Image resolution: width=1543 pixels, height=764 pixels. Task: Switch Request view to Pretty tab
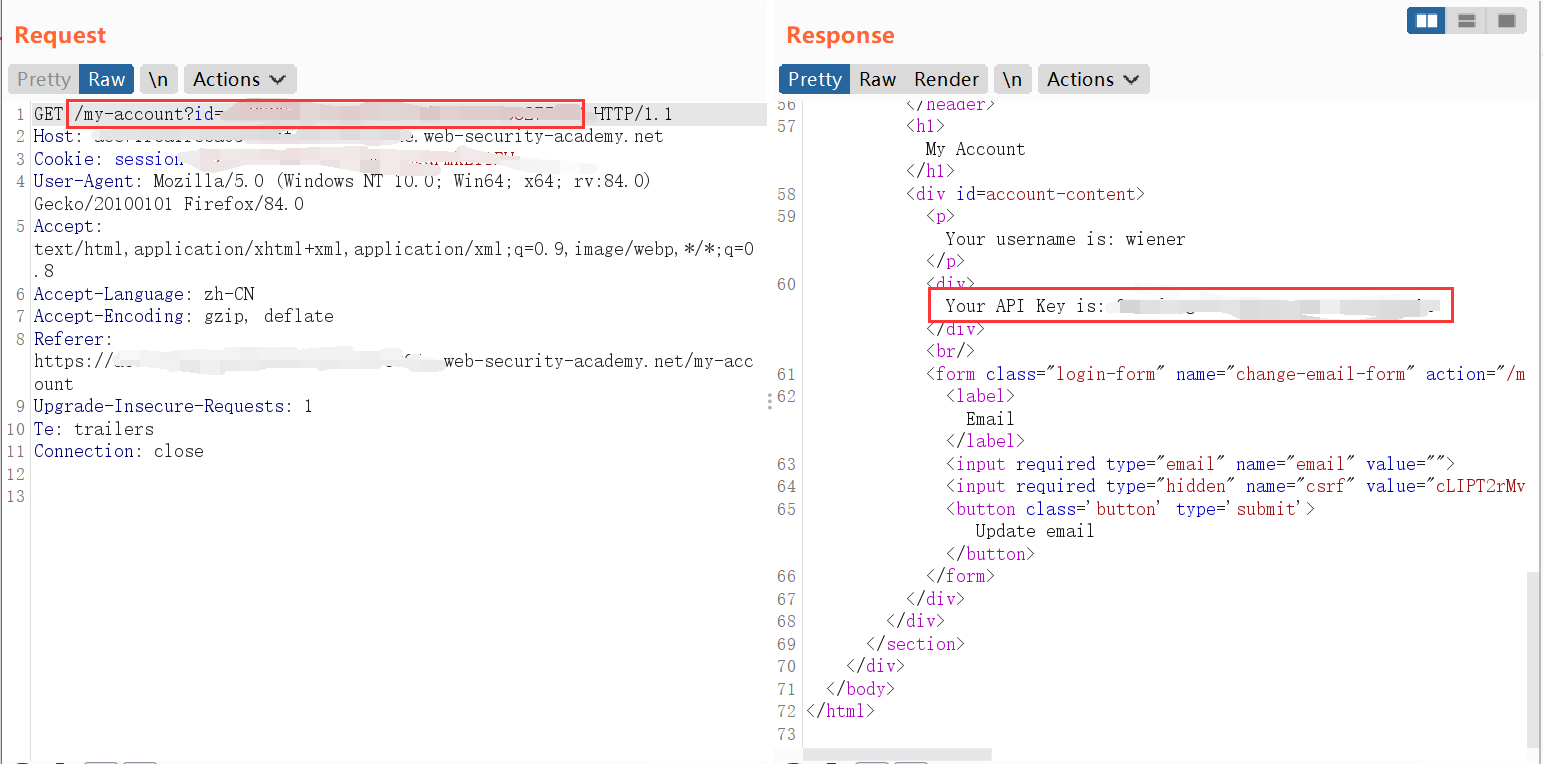44,79
